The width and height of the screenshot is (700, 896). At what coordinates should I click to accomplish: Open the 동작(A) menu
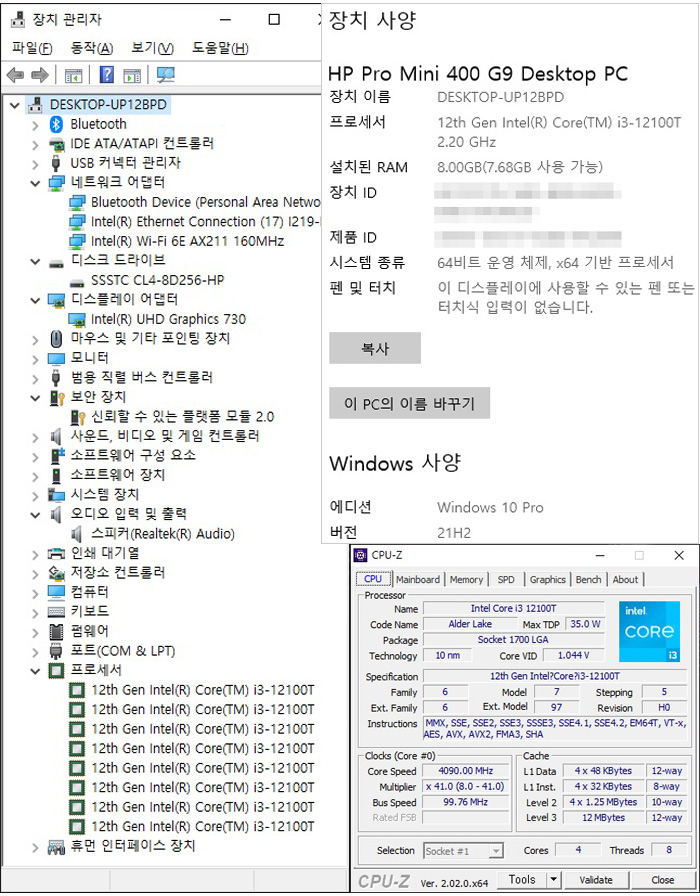91,48
